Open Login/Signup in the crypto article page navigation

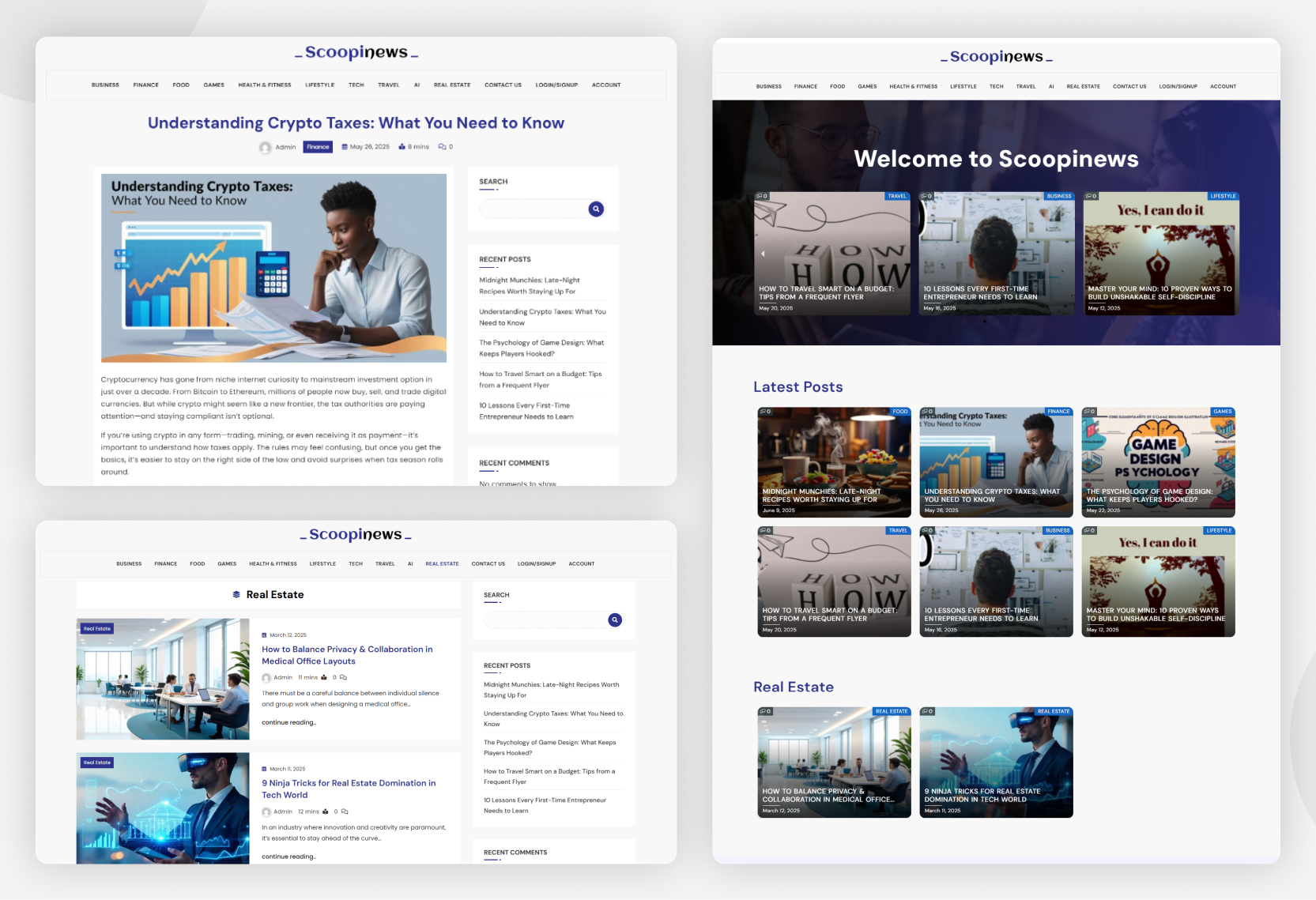tap(556, 85)
